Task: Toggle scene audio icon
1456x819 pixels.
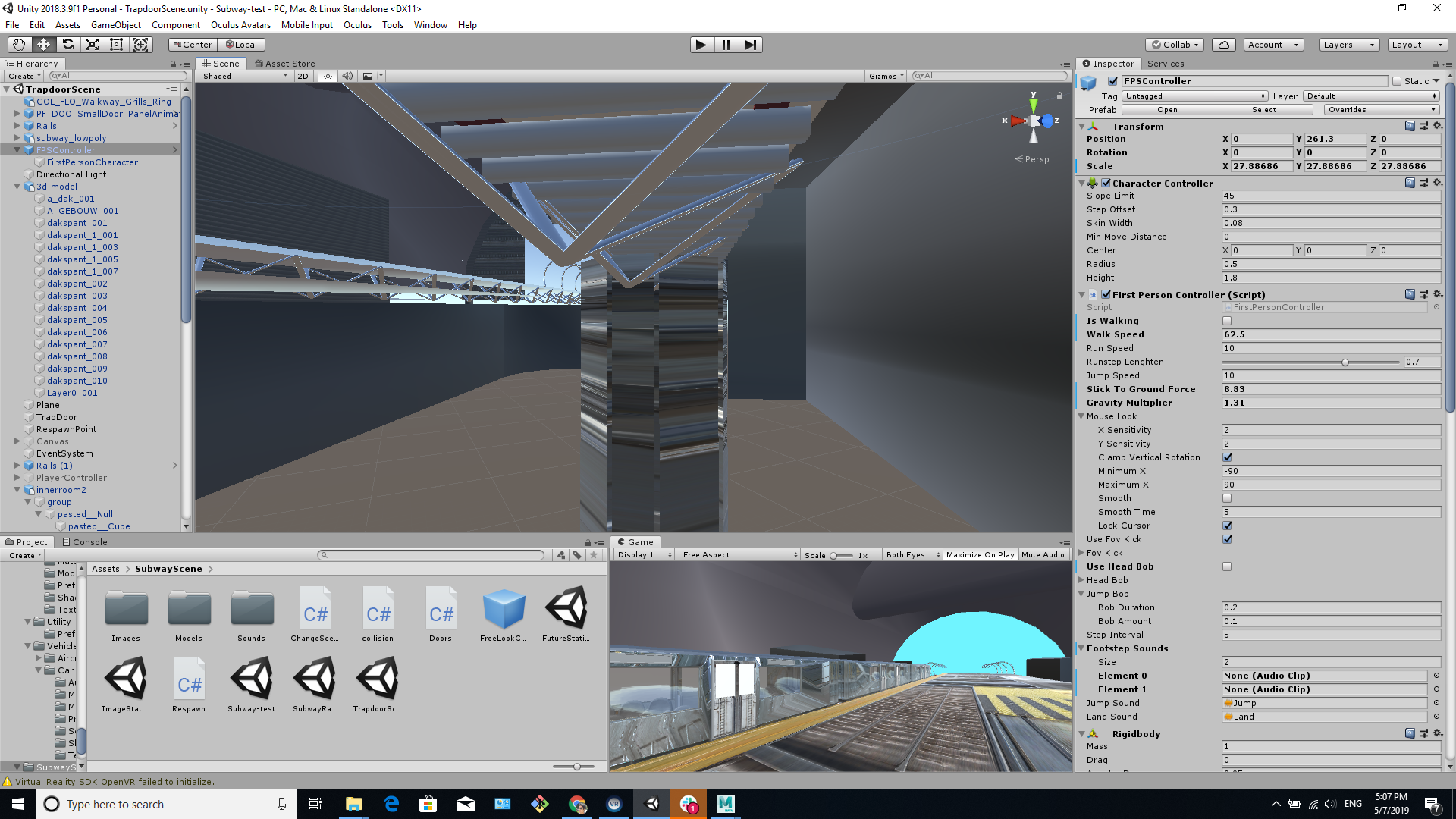Action: [347, 76]
